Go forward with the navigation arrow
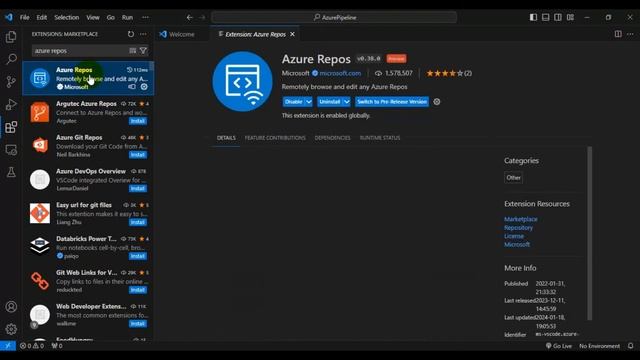The width and height of the screenshot is (640, 360). coord(202,18)
